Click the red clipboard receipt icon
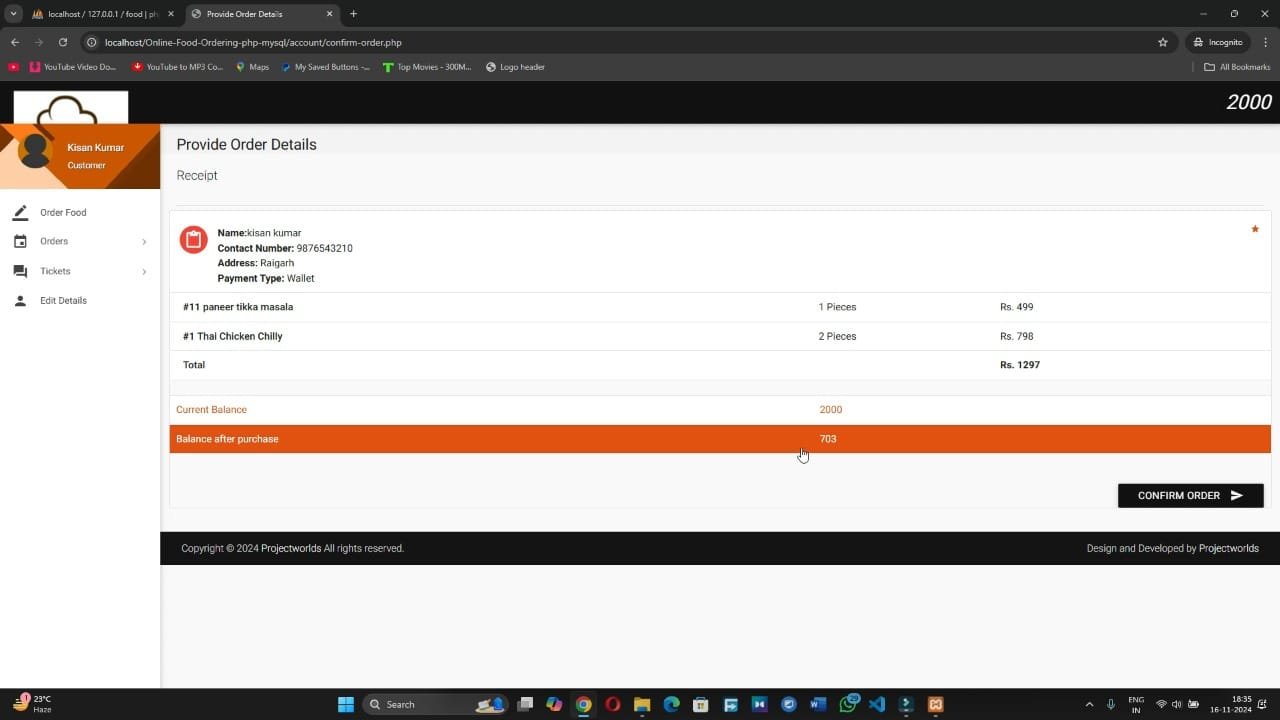 (193, 240)
